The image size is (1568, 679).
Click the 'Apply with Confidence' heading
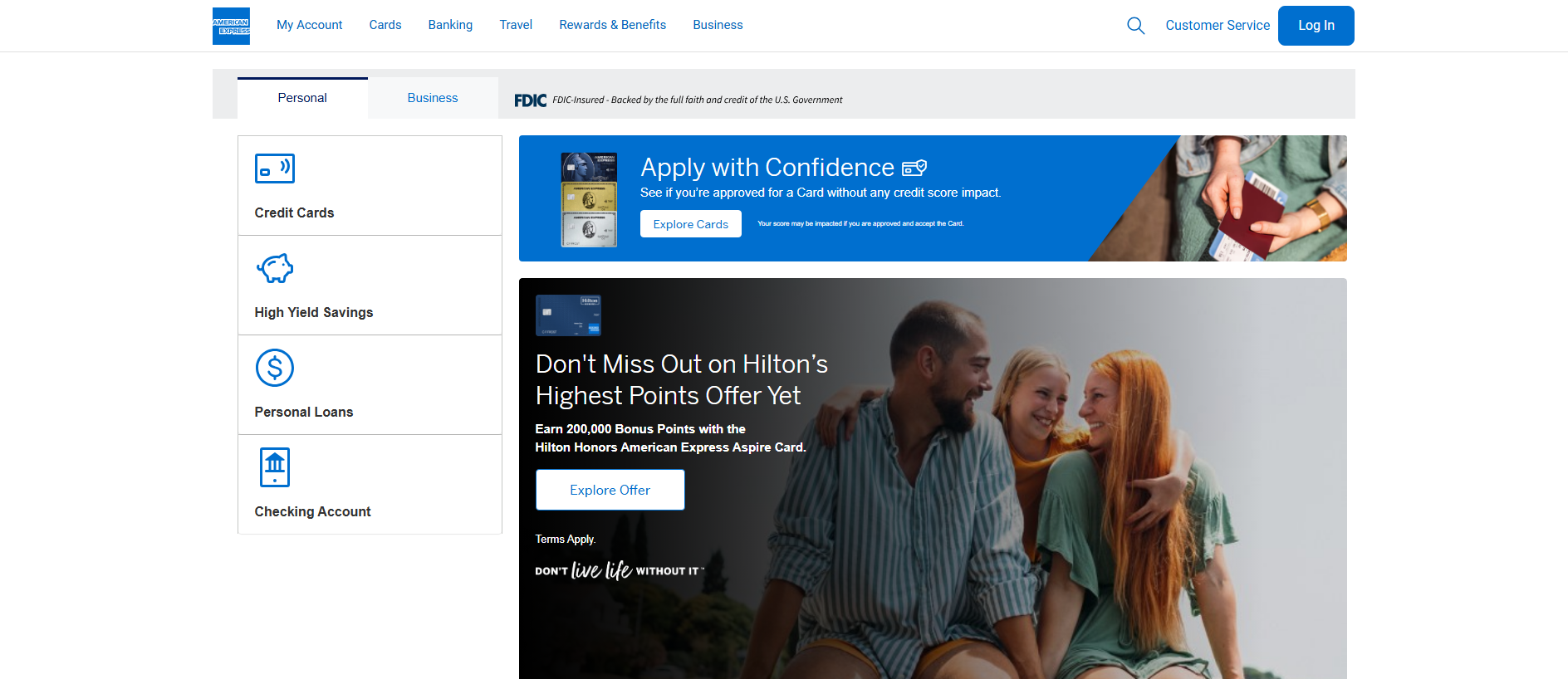coord(767,168)
